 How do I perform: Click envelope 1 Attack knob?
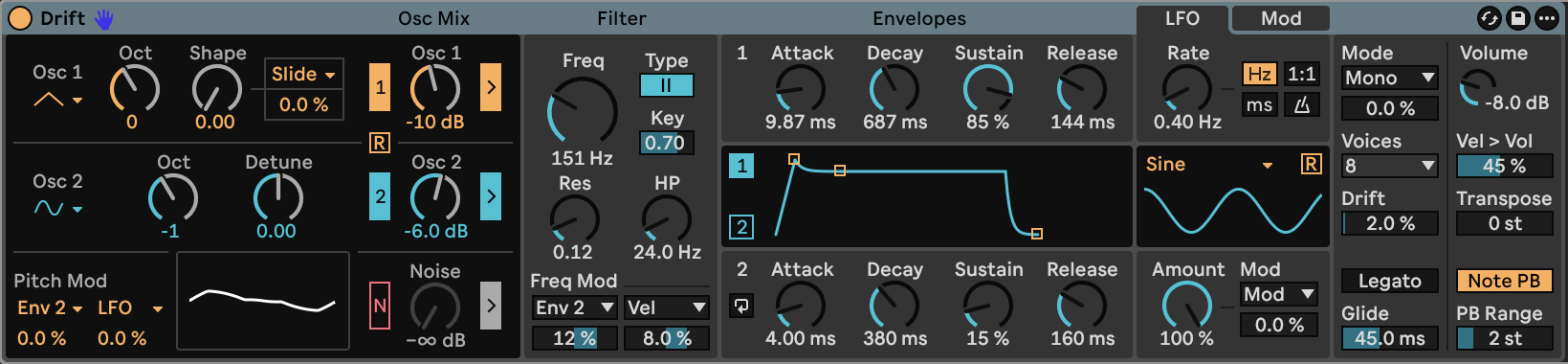click(800, 90)
